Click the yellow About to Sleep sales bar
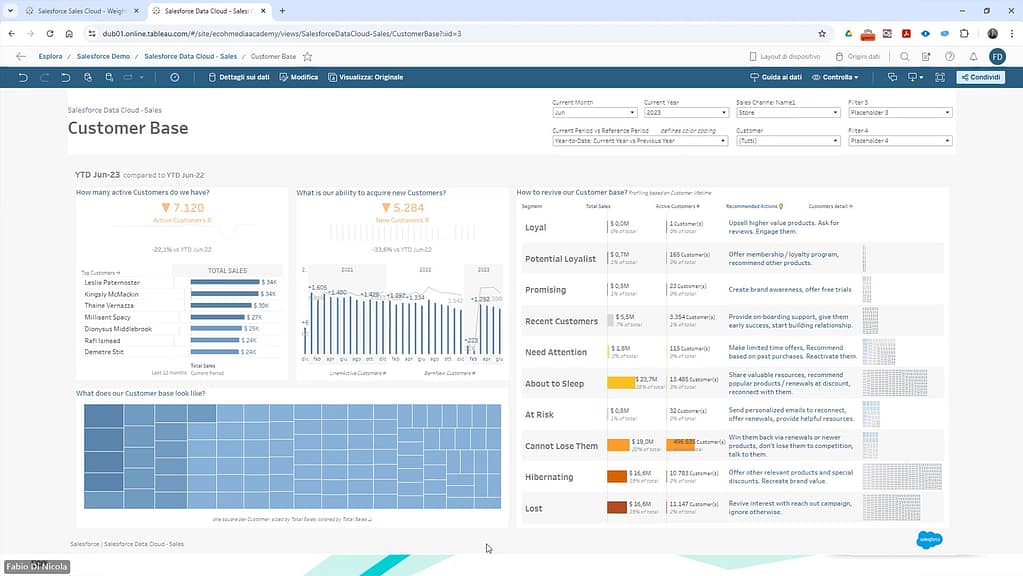 [x=621, y=383]
